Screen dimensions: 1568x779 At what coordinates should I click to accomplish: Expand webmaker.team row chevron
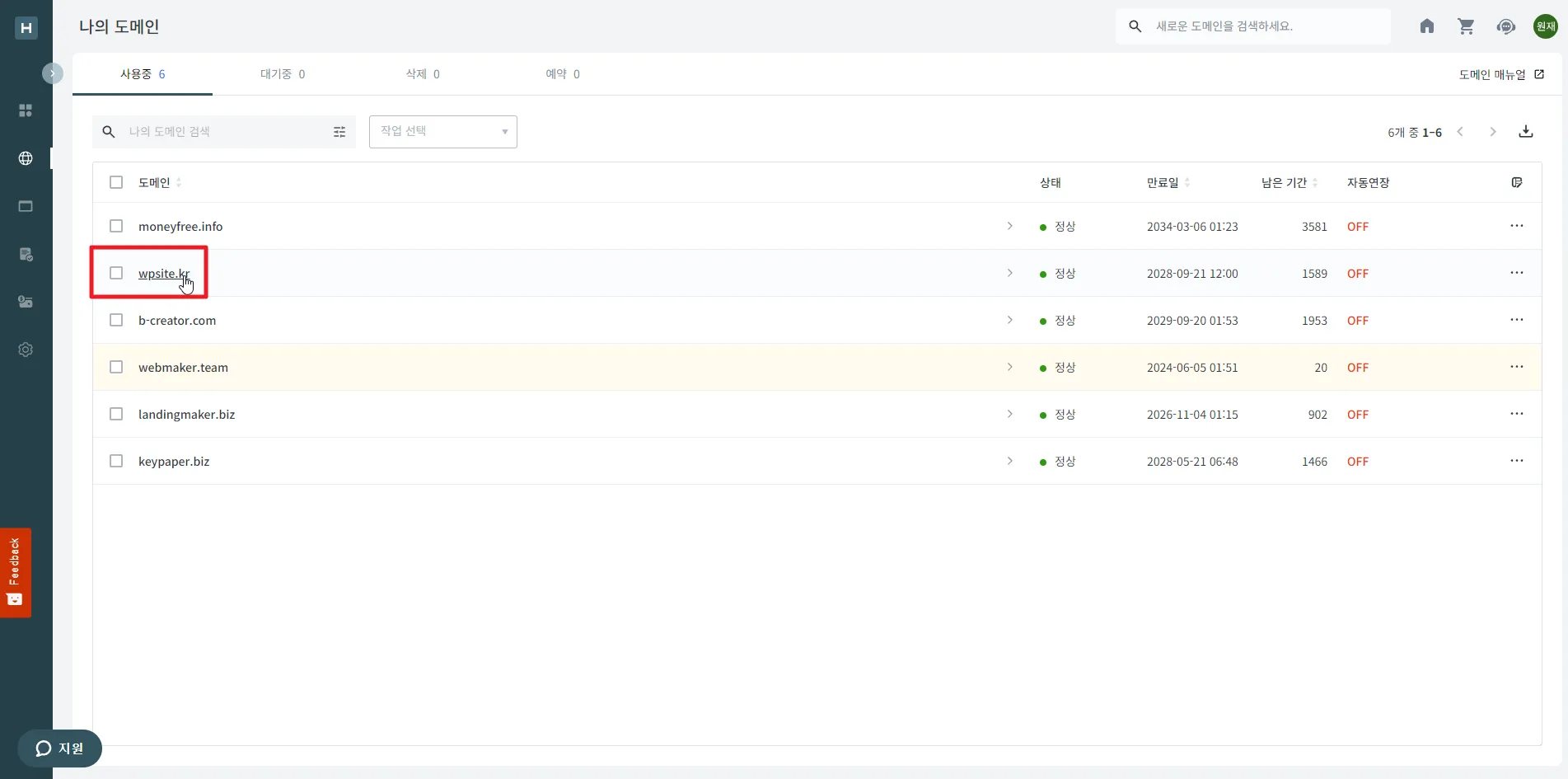pos(1009,367)
